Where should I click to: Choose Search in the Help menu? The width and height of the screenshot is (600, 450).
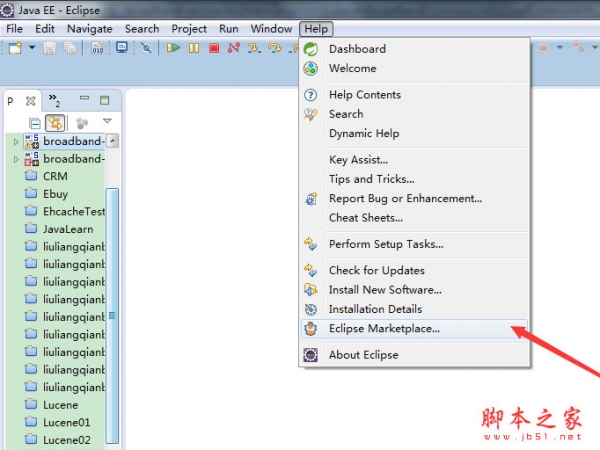pos(414,114)
